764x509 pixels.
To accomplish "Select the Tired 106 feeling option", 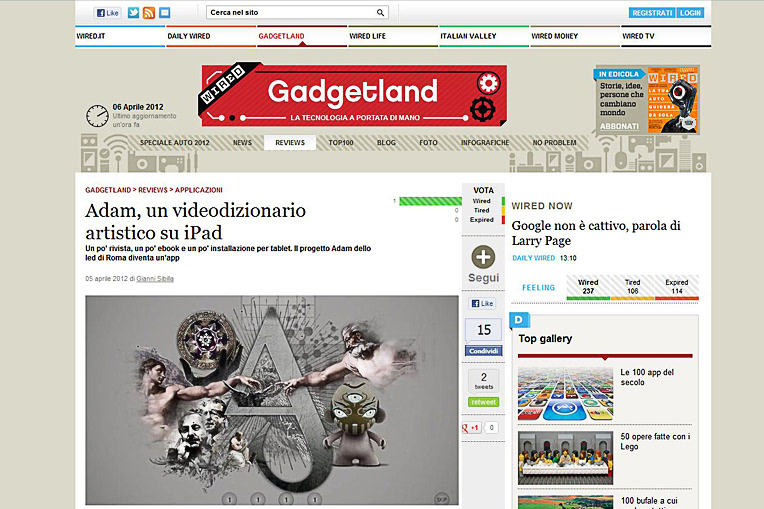I will coord(632,287).
